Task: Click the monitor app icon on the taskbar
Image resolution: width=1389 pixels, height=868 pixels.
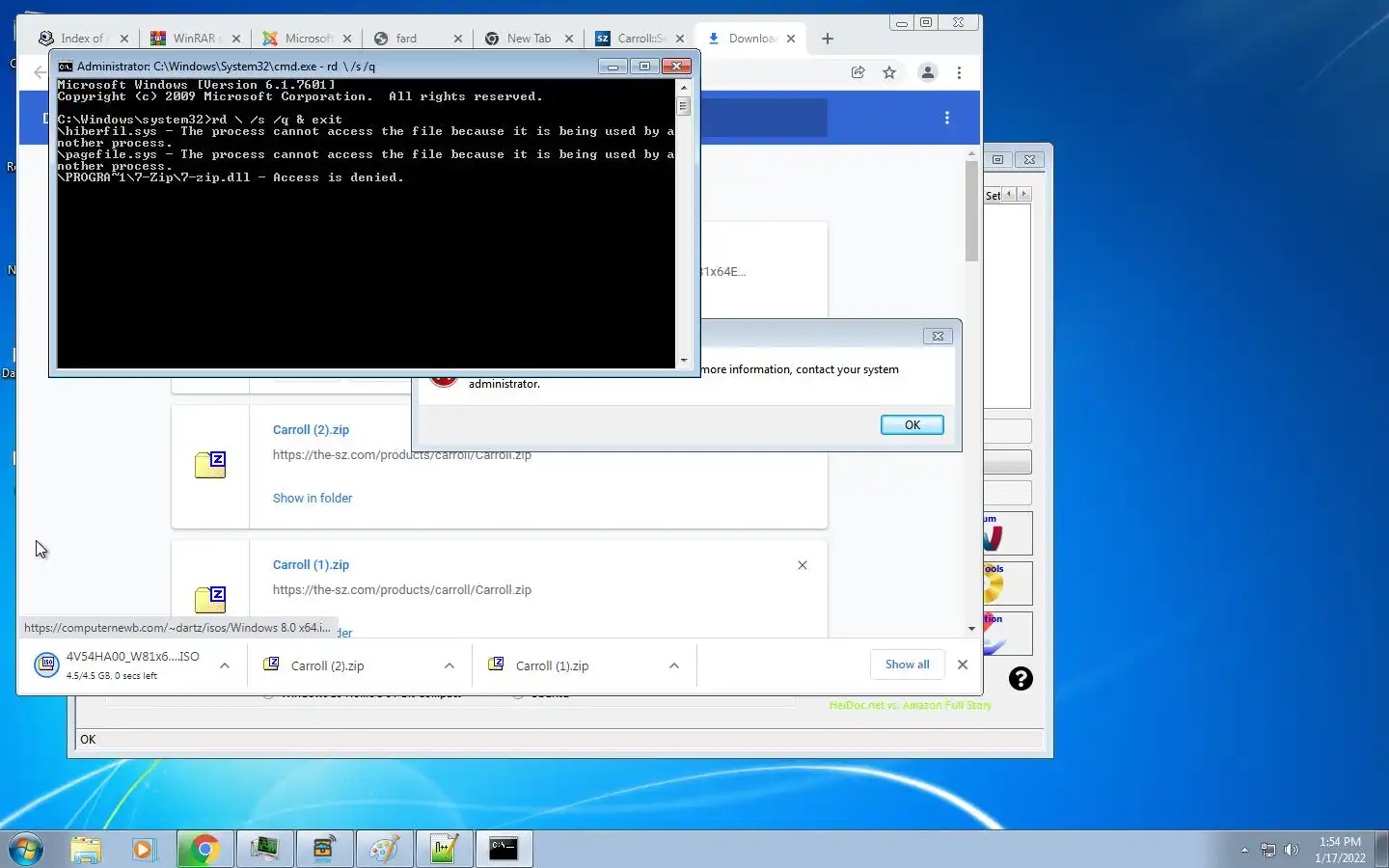Action: point(264,849)
